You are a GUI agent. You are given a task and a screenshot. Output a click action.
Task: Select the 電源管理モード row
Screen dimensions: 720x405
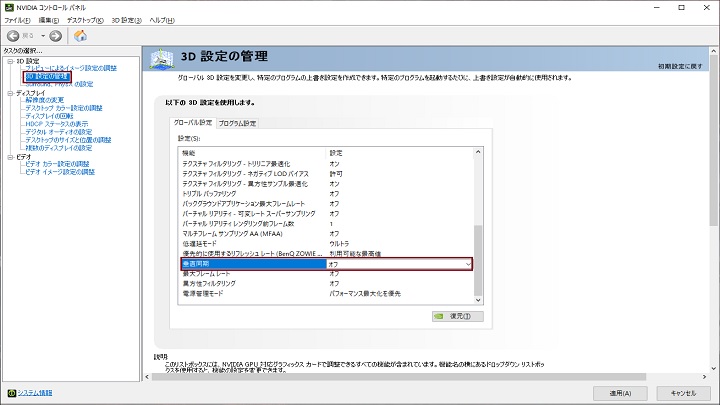click(x=326, y=293)
